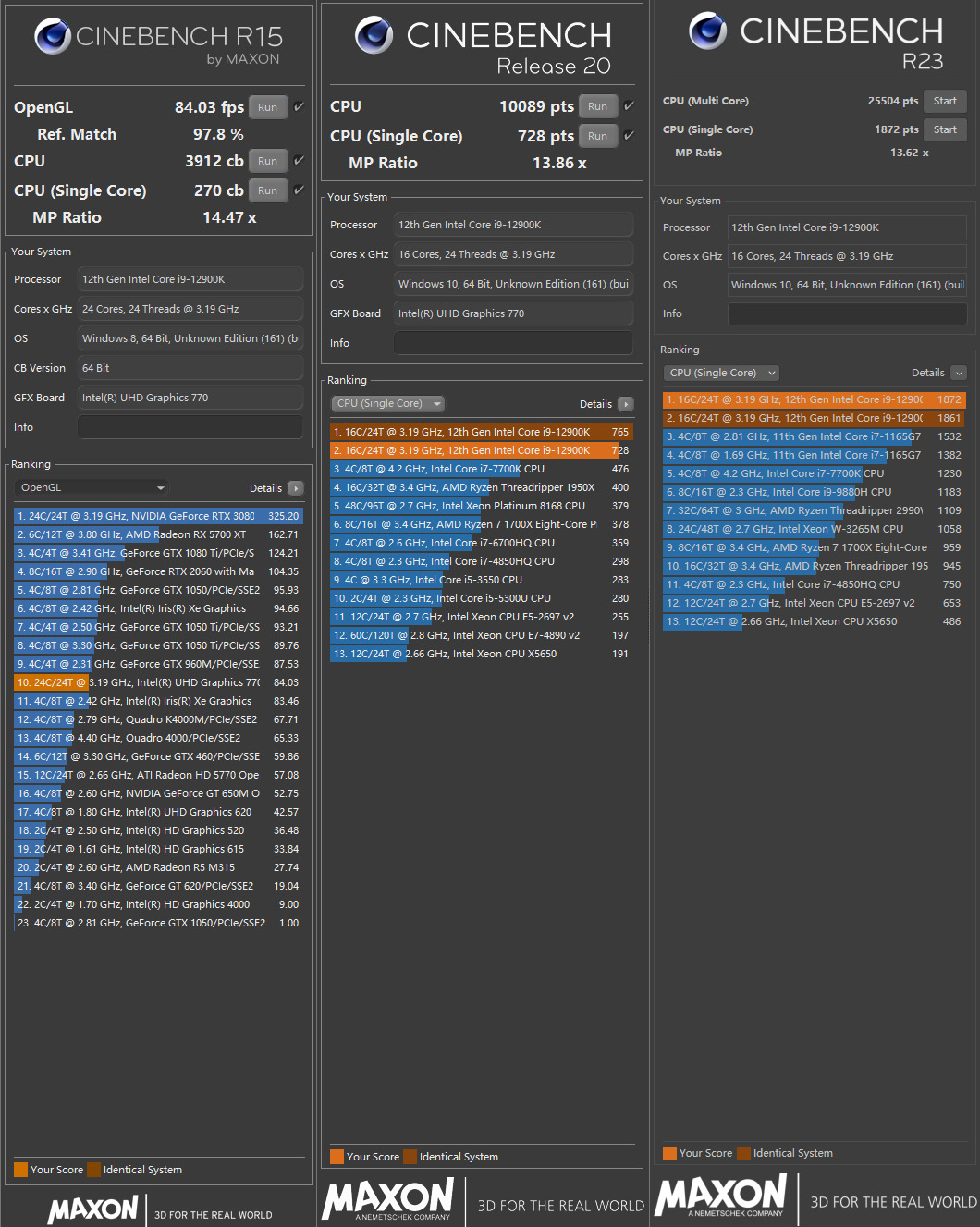Run the CPU (Single Core) benchmark in R15
Screen dimensions: 980x1227
coord(268,190)
